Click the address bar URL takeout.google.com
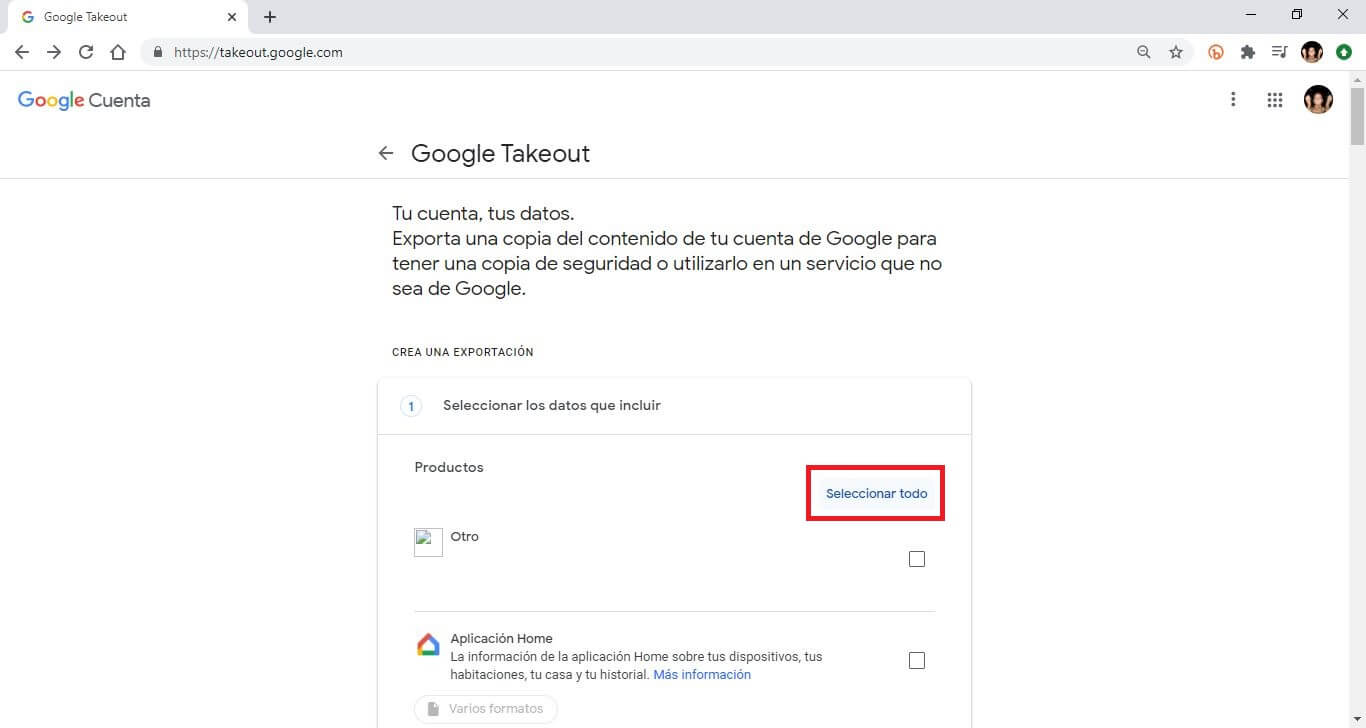Screen dimensions: 1366x728 [x=258, y=52]
